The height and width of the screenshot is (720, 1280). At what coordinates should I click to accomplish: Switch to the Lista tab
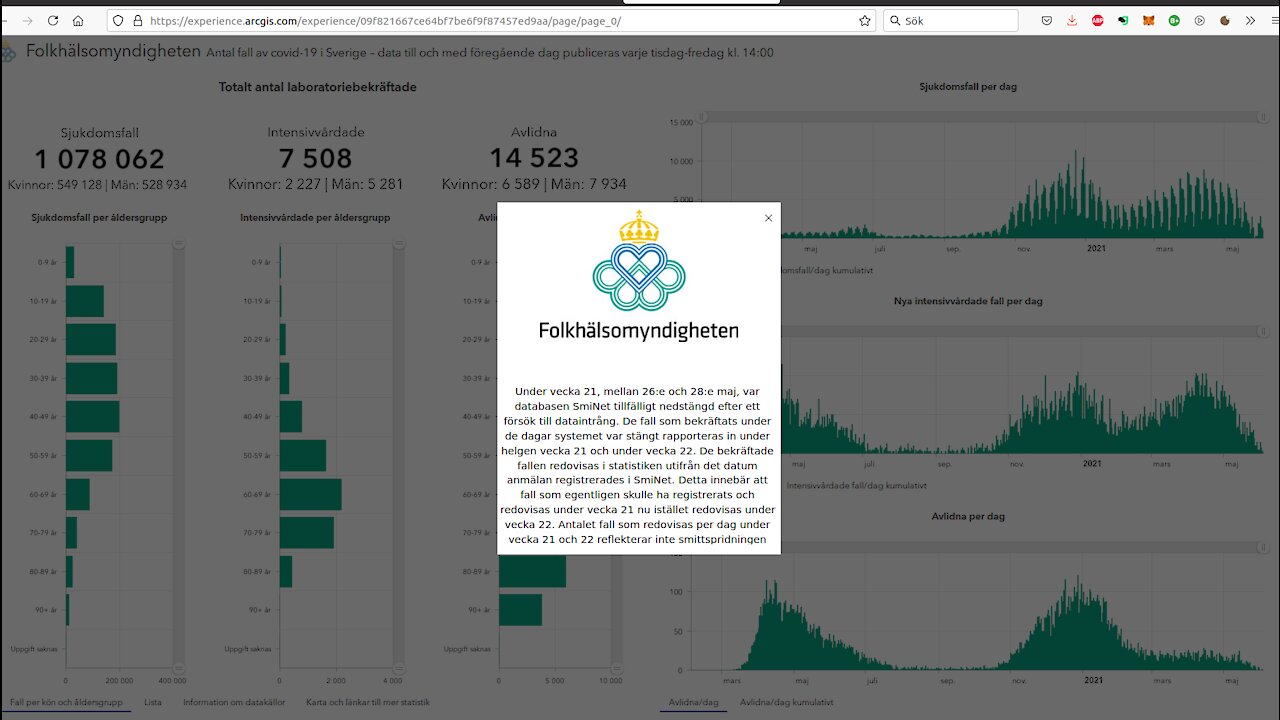[x=153, y=702]
